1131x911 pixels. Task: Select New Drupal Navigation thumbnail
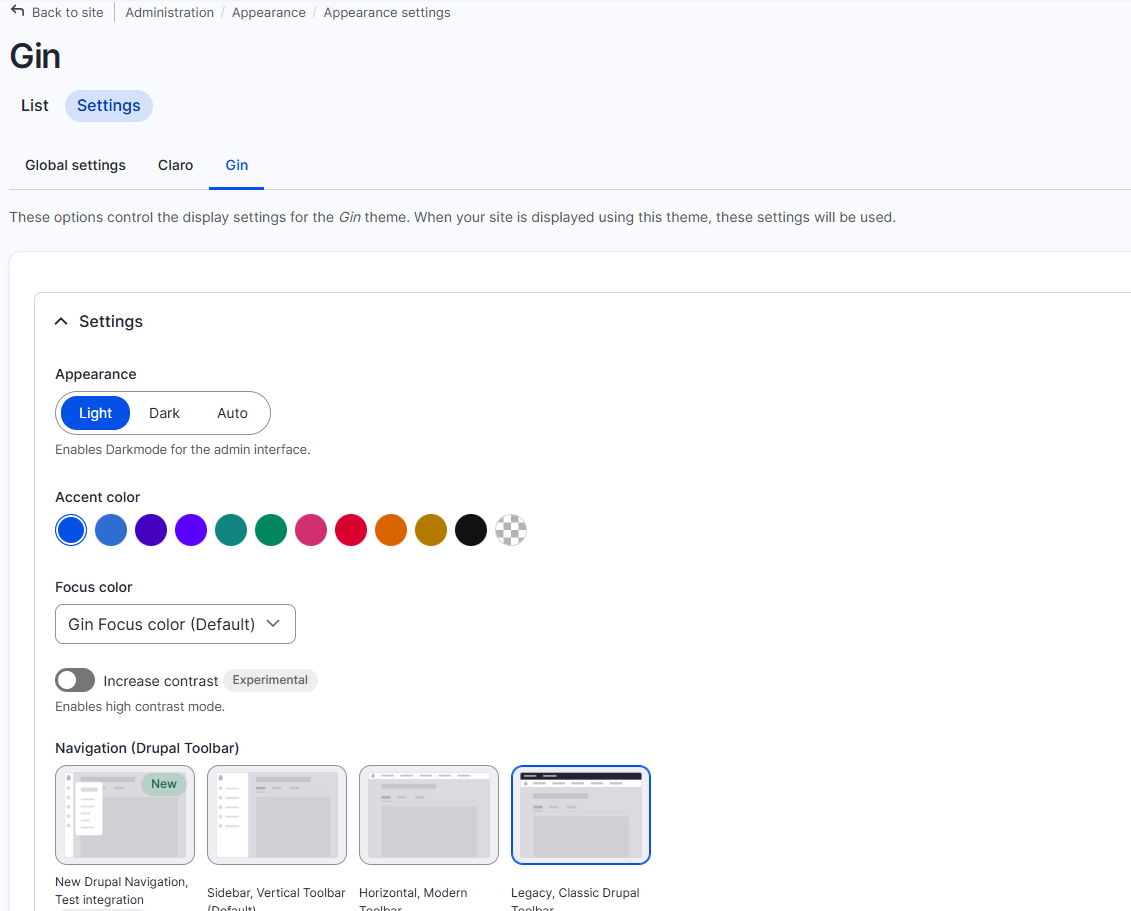125,815
